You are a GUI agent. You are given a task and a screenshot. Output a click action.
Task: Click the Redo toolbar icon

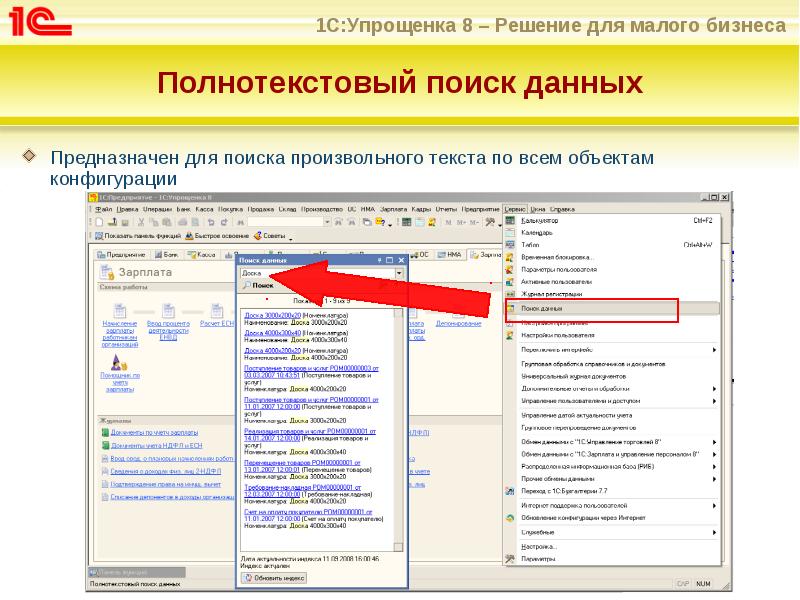point(224,222)
